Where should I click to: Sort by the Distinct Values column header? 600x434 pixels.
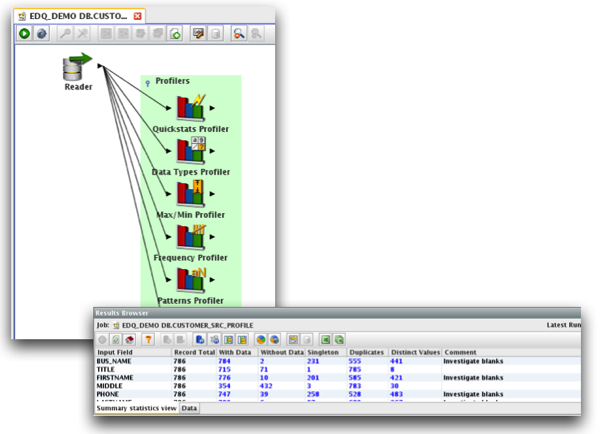tap(415, 352)
